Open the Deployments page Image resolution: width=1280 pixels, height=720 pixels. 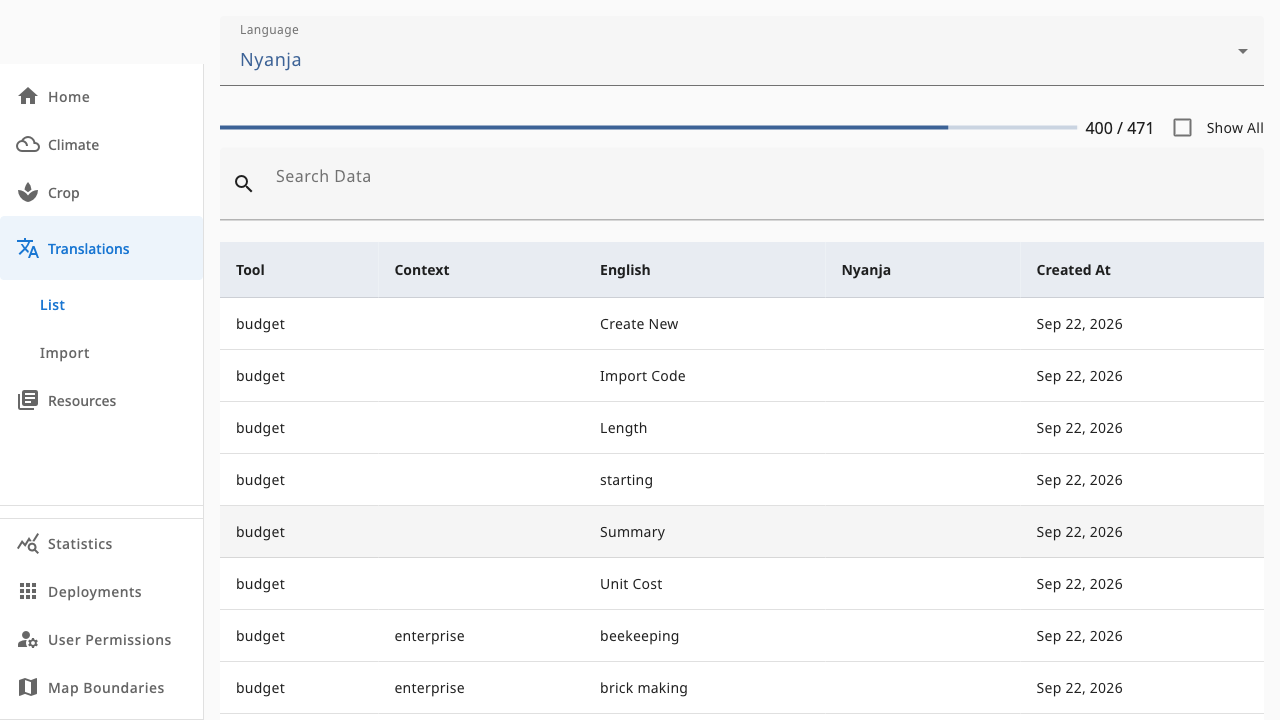[x=102, y=591]
